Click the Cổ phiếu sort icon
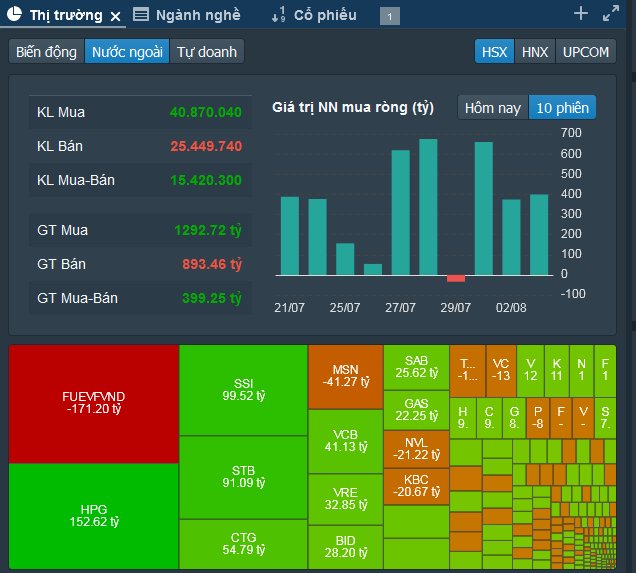This screenshot has height=573, width=636. point(278,15)
